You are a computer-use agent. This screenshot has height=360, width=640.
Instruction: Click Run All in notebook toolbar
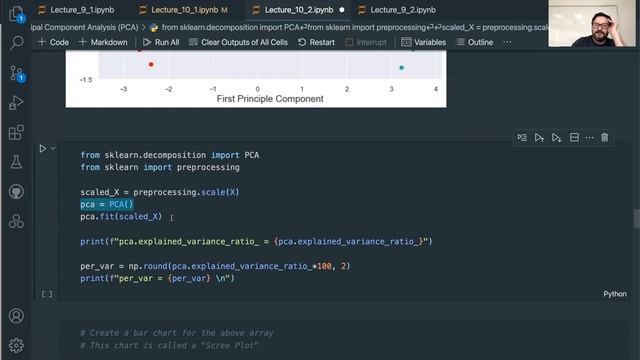(x=161, y=42)
